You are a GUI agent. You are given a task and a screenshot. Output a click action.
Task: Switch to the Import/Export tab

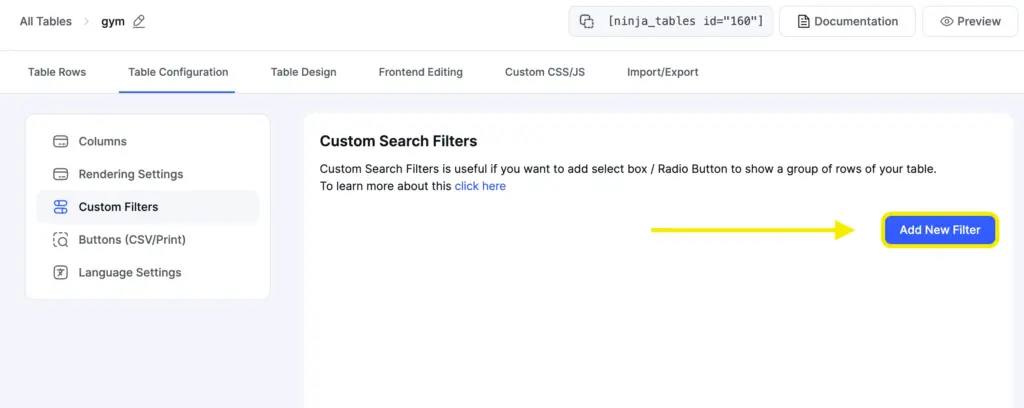tap(663, 72)
